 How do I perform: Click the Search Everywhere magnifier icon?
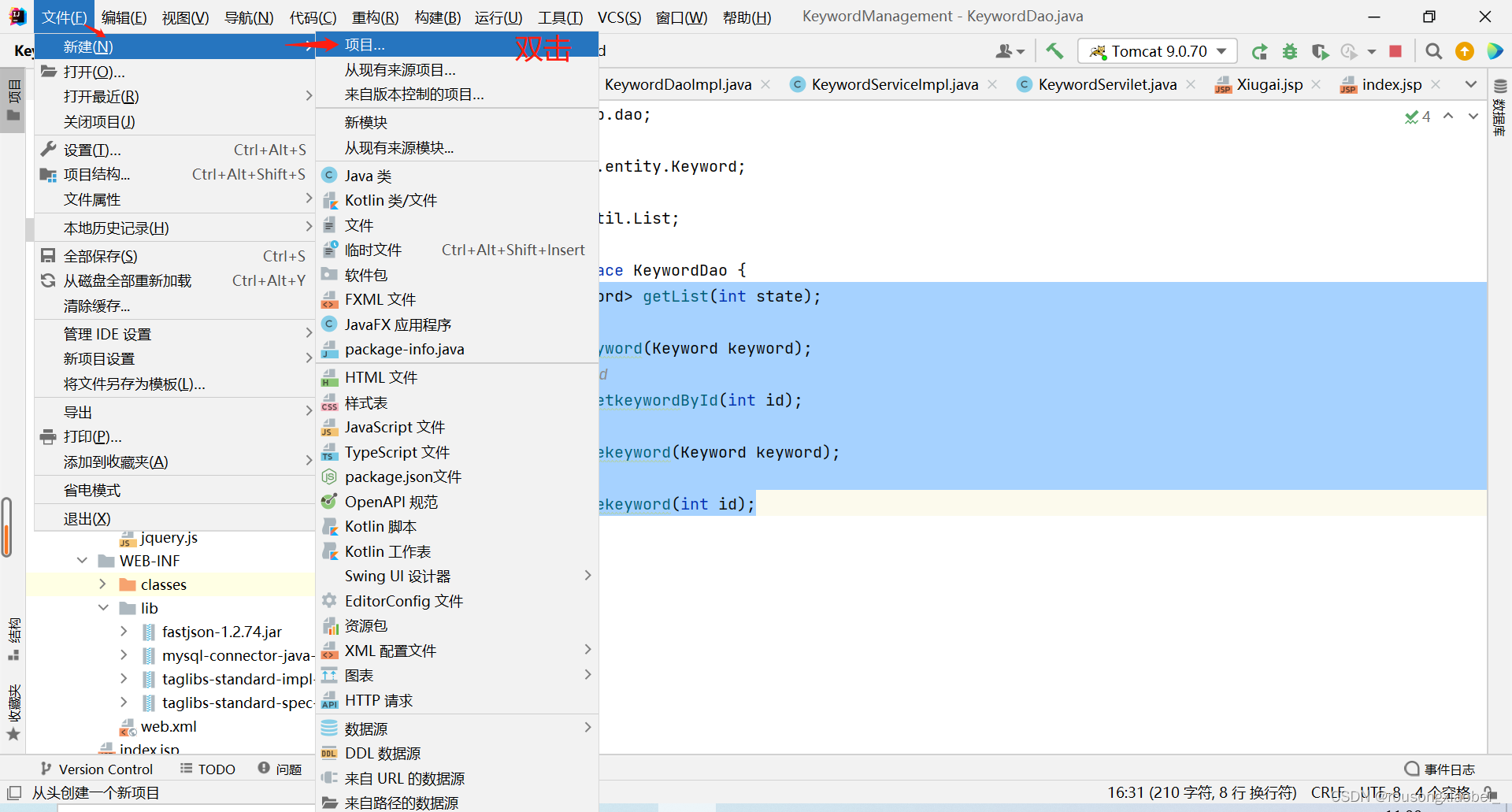pyautogui.click(x=1434, y=51)
